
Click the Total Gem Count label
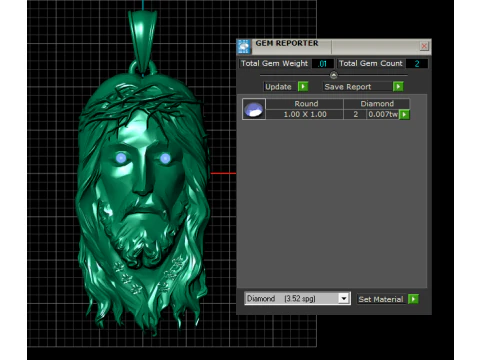pyautogui.click(x=371, y=63)
